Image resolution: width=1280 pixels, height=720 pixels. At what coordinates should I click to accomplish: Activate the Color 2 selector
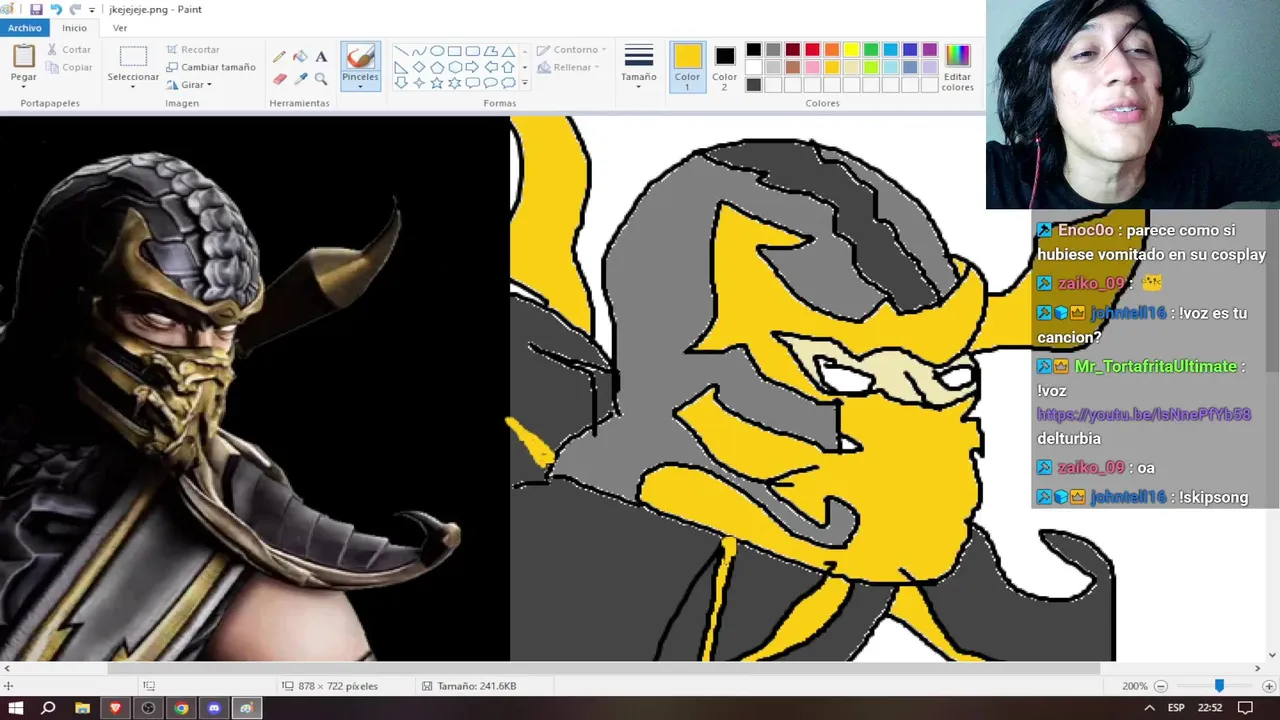point(724,67)
